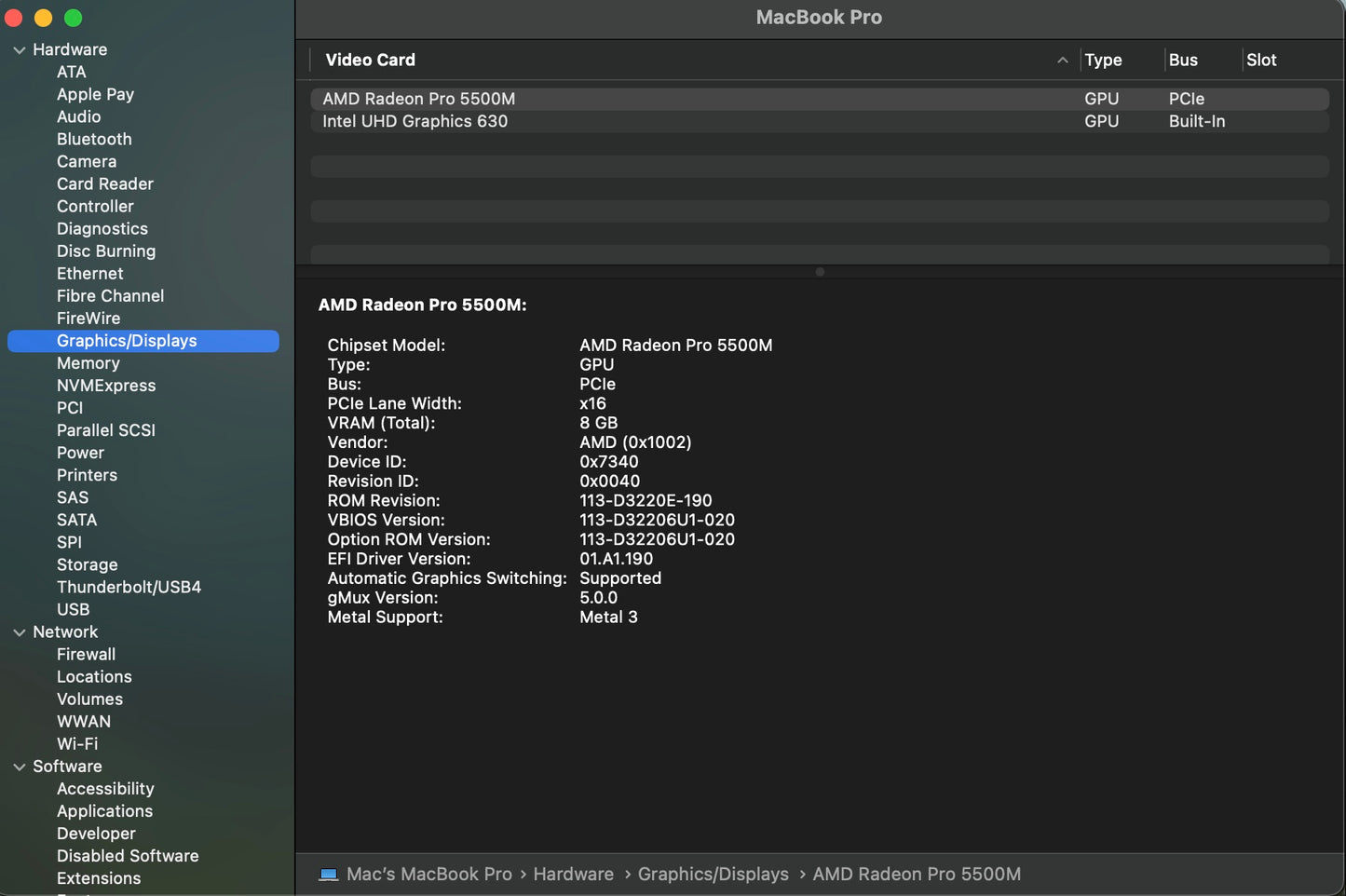Click Hardware in the bottom path bar
The height and width of the screenshot is (896, 1346).
573,875
